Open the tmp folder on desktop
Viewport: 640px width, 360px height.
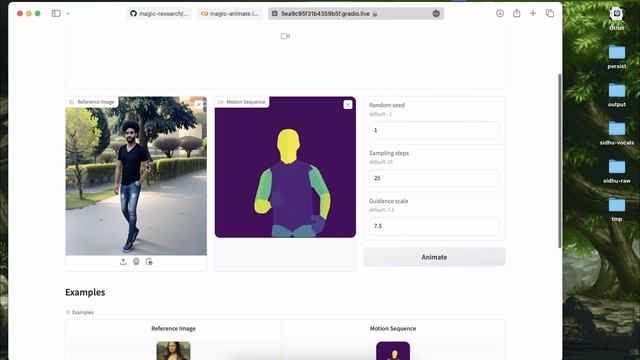[617, 209]
